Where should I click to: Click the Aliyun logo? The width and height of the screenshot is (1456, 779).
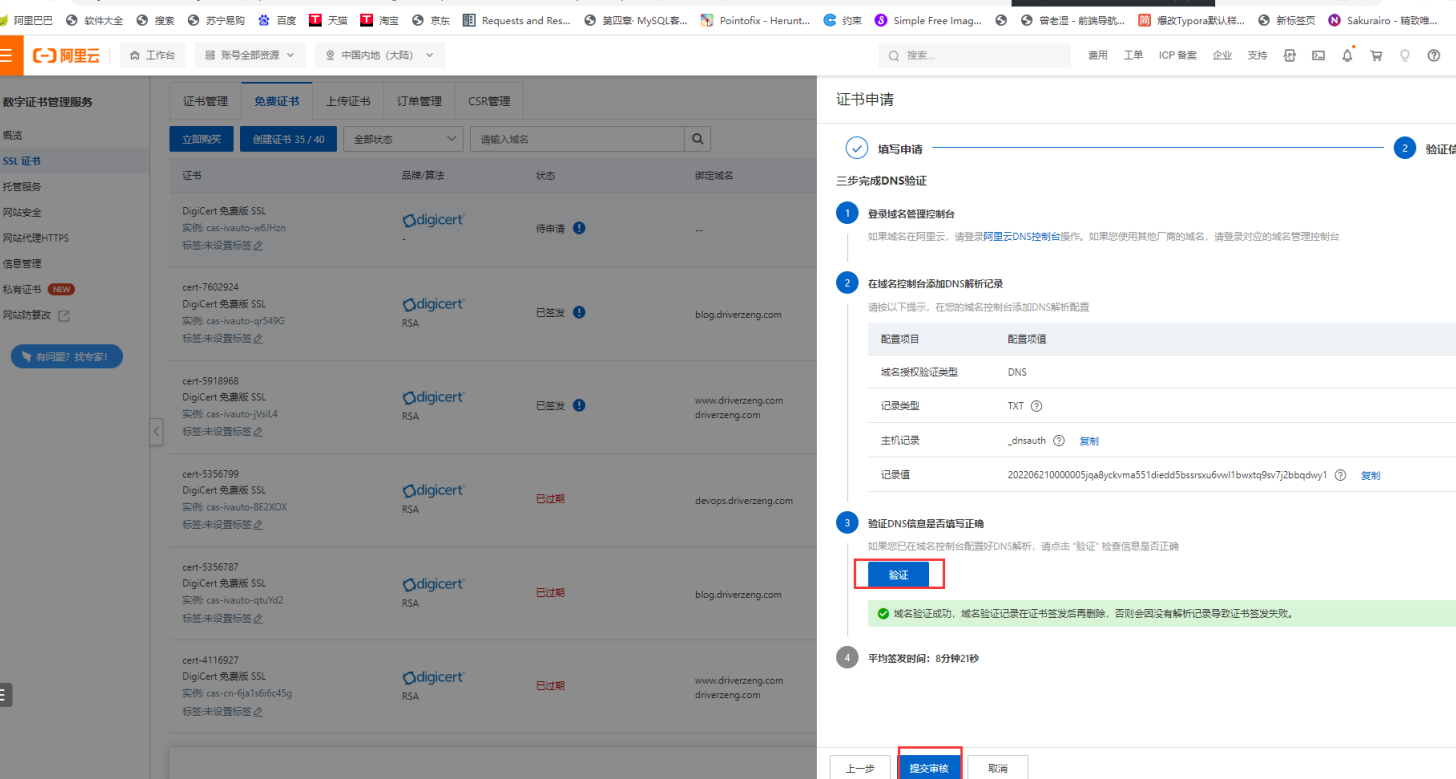(x=65, y=56)
